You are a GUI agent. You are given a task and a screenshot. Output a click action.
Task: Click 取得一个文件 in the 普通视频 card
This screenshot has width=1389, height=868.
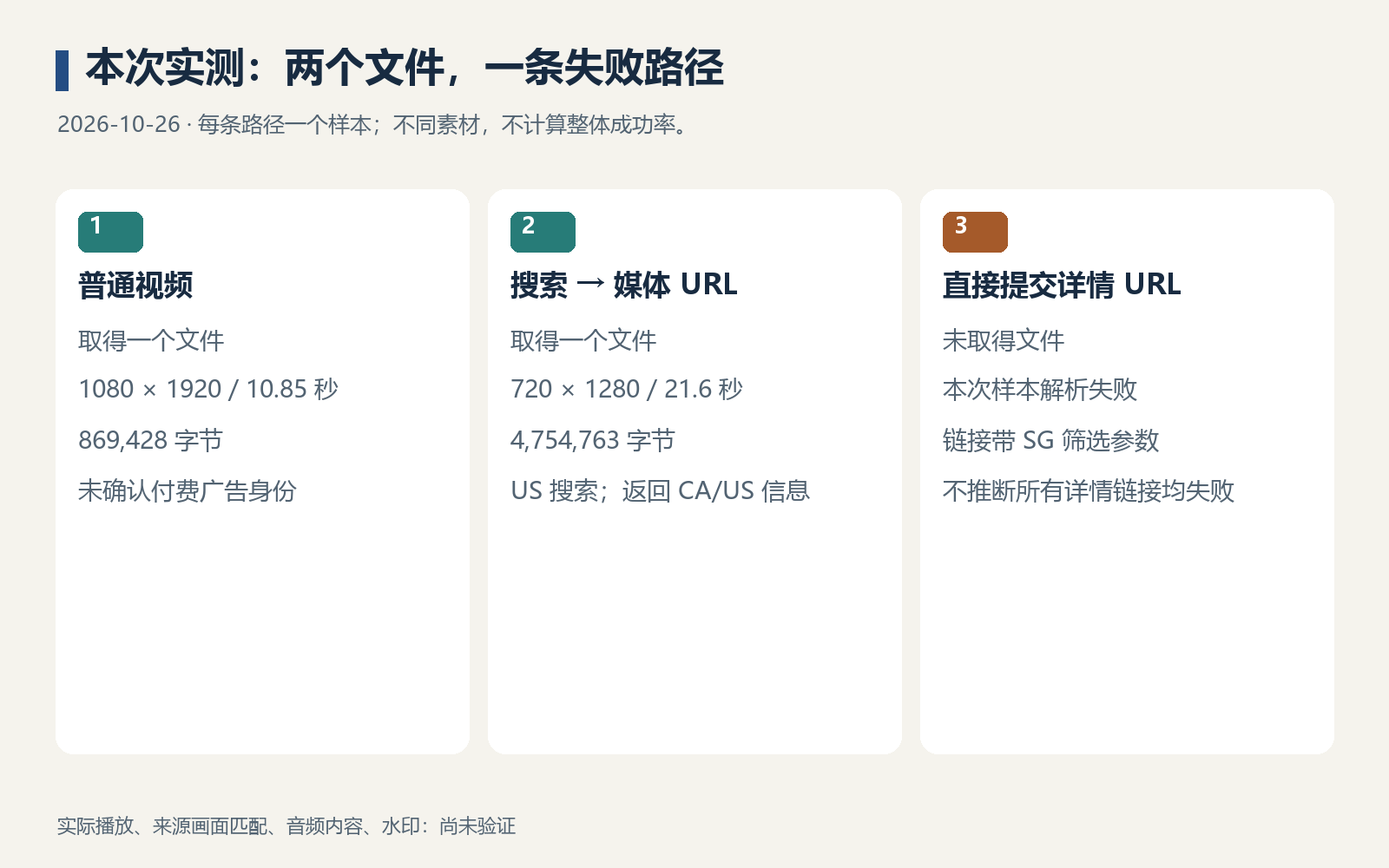(x=151, y=340)
